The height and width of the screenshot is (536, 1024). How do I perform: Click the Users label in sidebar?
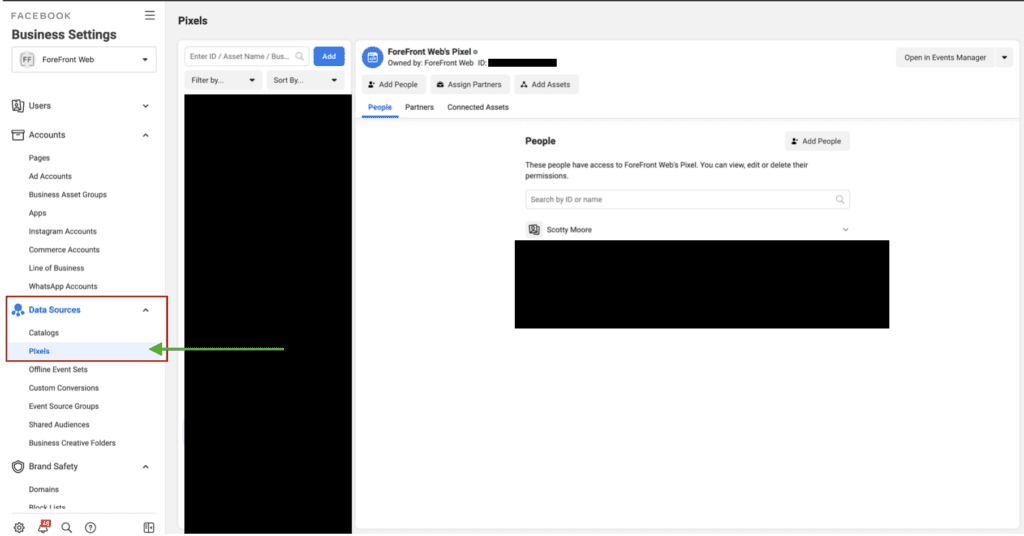point(40,106)
